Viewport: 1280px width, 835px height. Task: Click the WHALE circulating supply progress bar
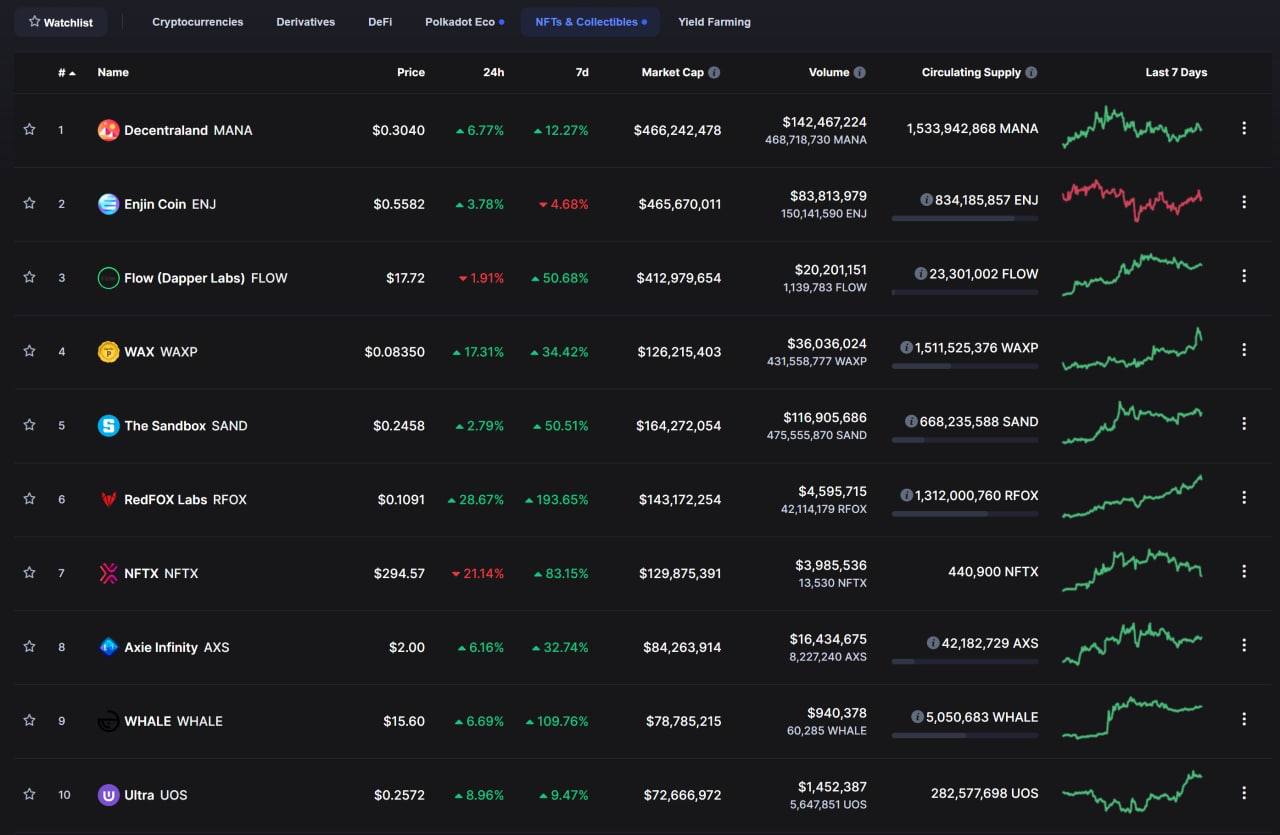(x=965, y=735)
